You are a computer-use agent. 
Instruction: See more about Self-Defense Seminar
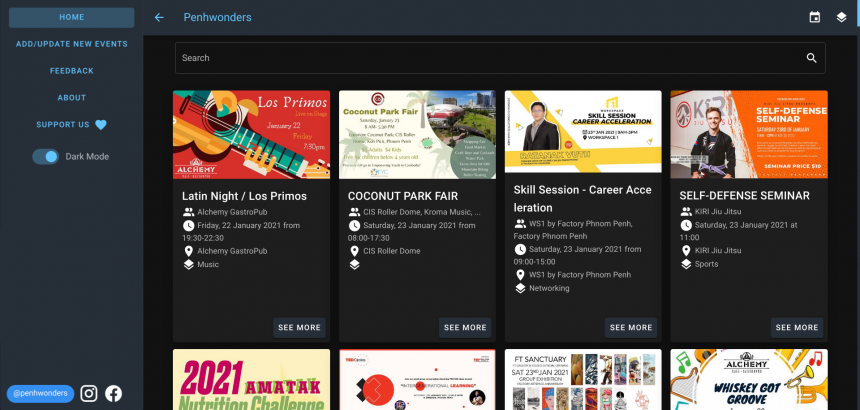[x=797, y=328]
